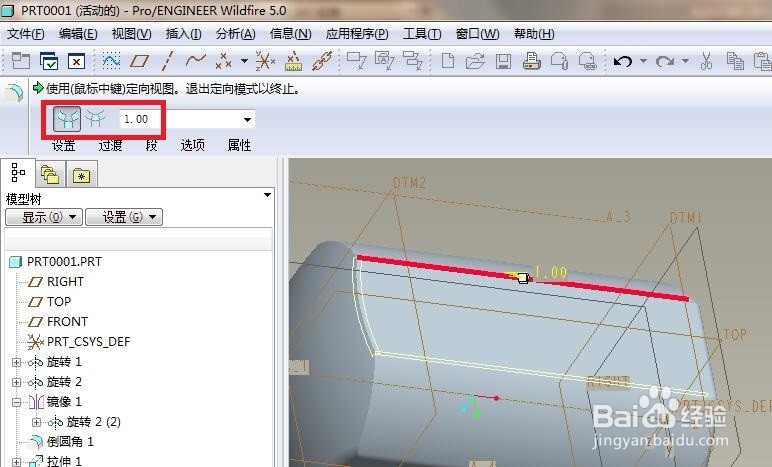
Task: Open the 工具(T) menu
Action: pos(422,34)
